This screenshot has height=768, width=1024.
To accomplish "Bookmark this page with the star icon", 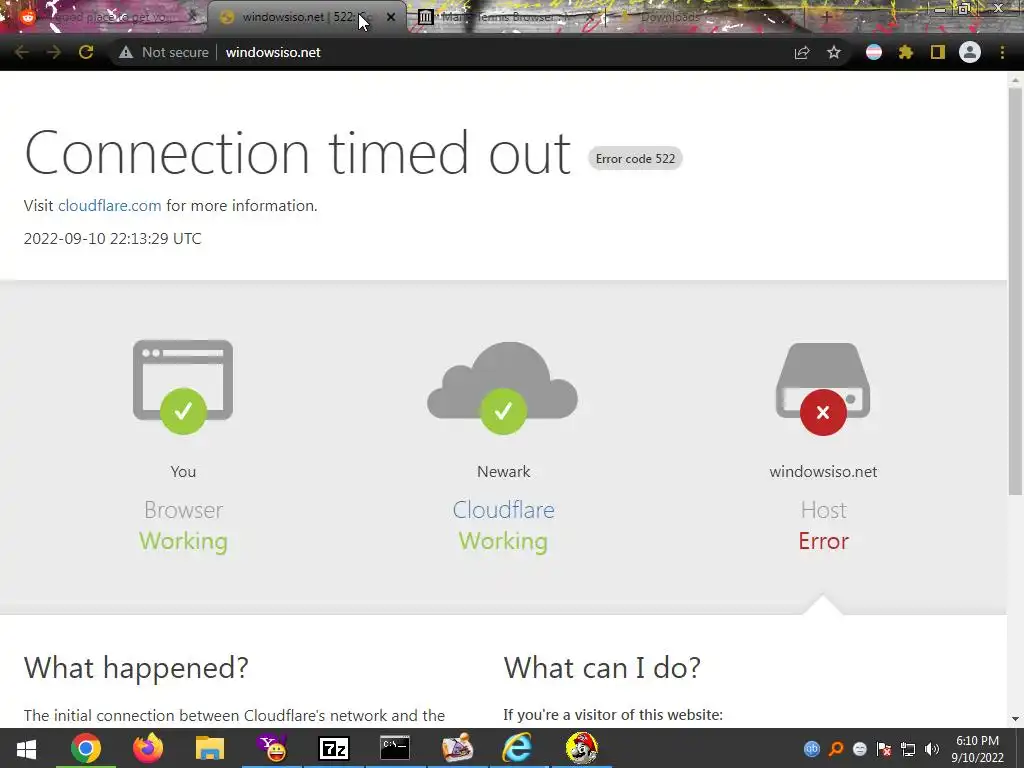I will [834, 52].
